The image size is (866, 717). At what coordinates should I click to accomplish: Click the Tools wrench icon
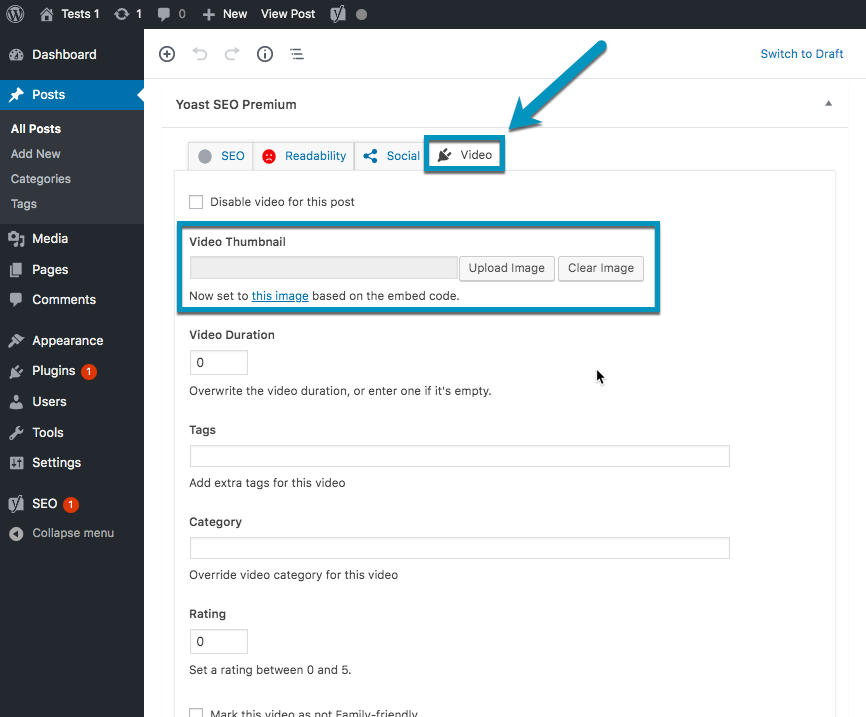point(17,433)
